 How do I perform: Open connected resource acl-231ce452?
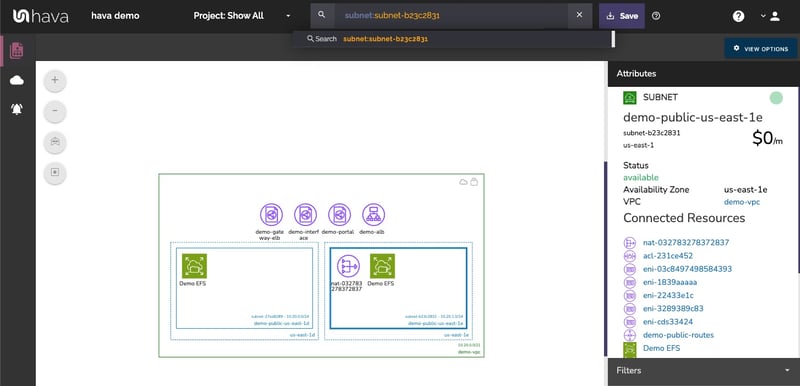click(x=668, y=255)
